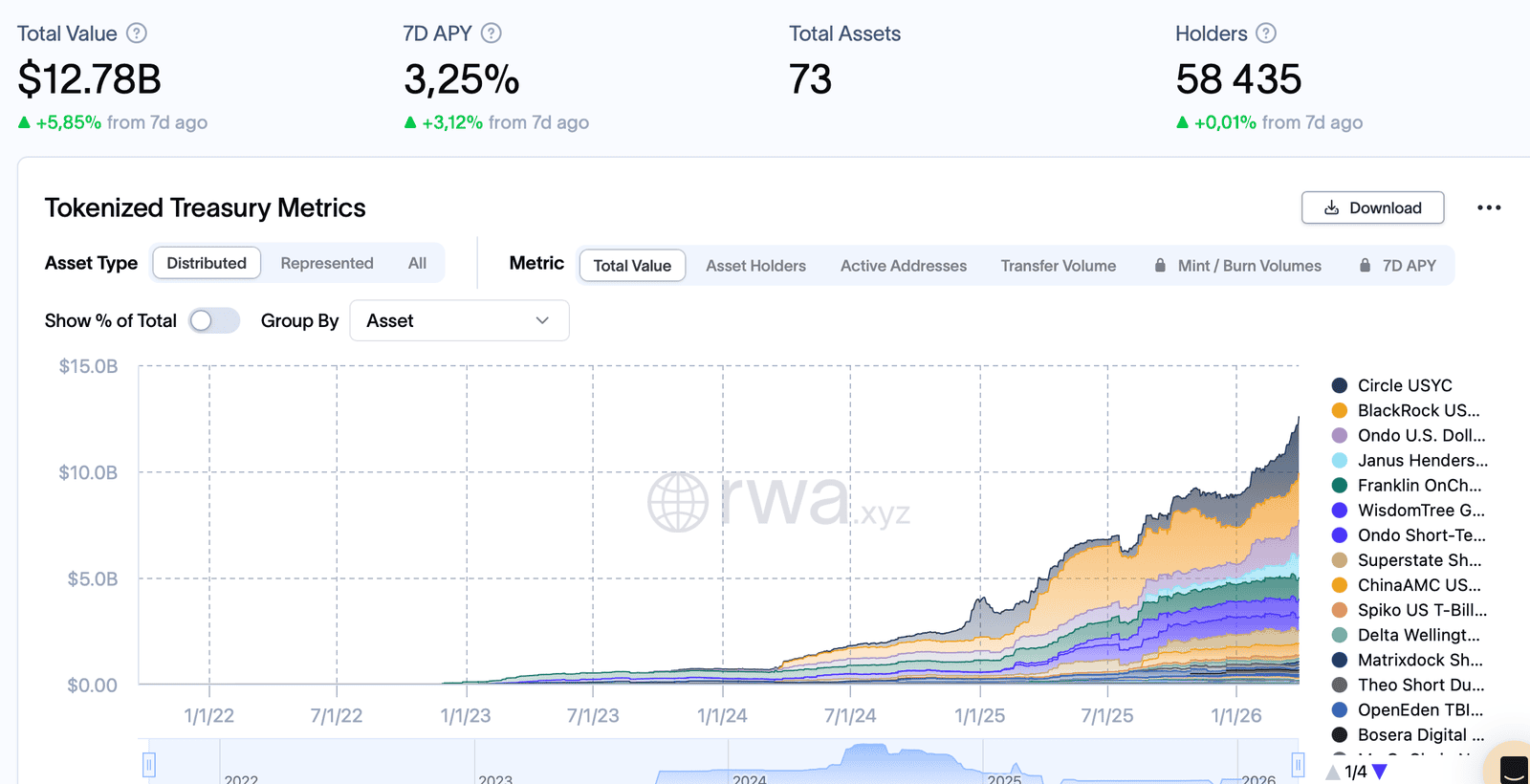Select the All asset type filter

point(417,263)
